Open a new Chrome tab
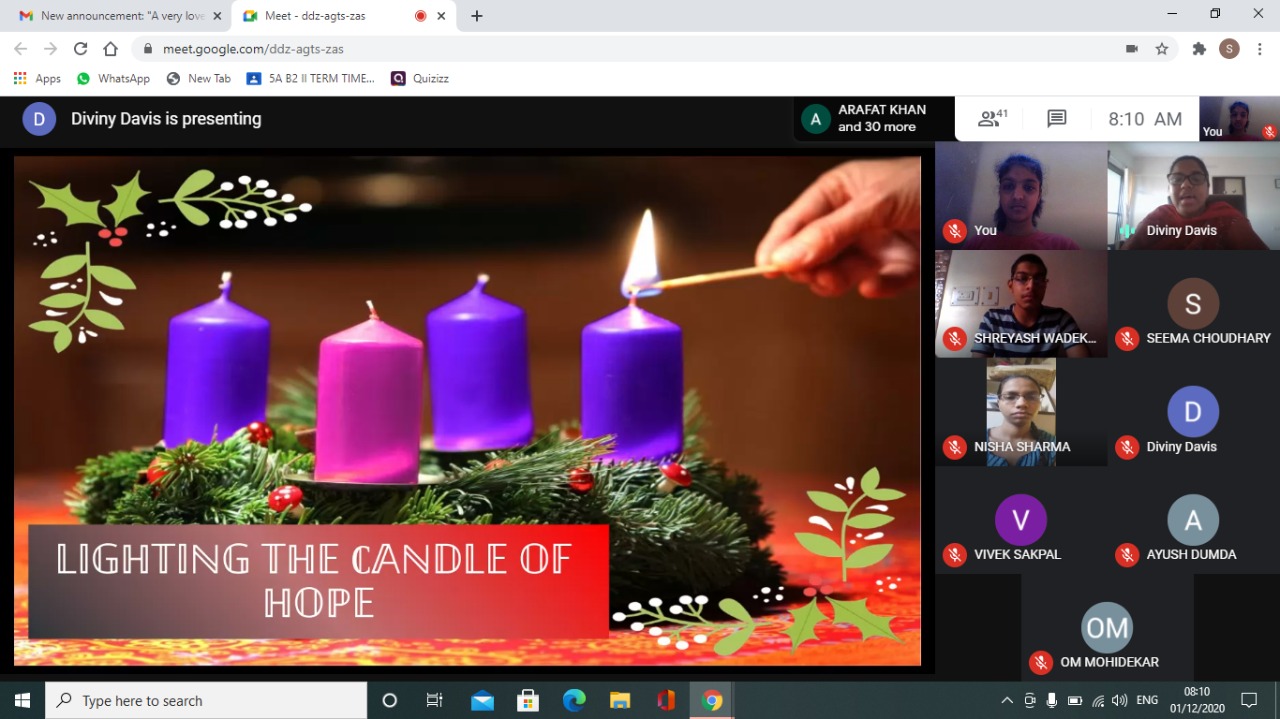 (477, 16)
